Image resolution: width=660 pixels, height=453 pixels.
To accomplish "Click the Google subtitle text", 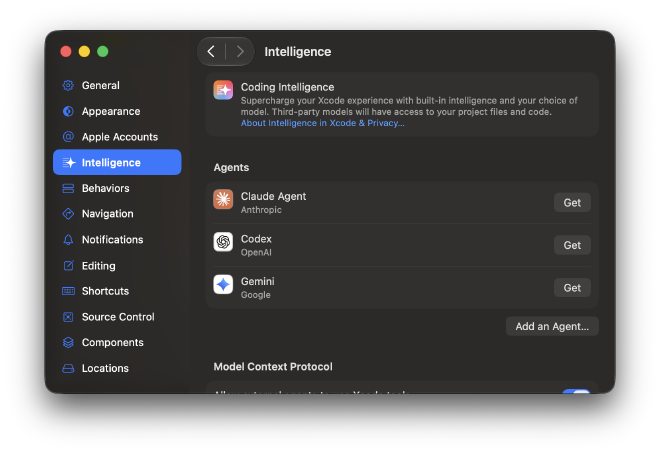I will (x=255, y=295).
